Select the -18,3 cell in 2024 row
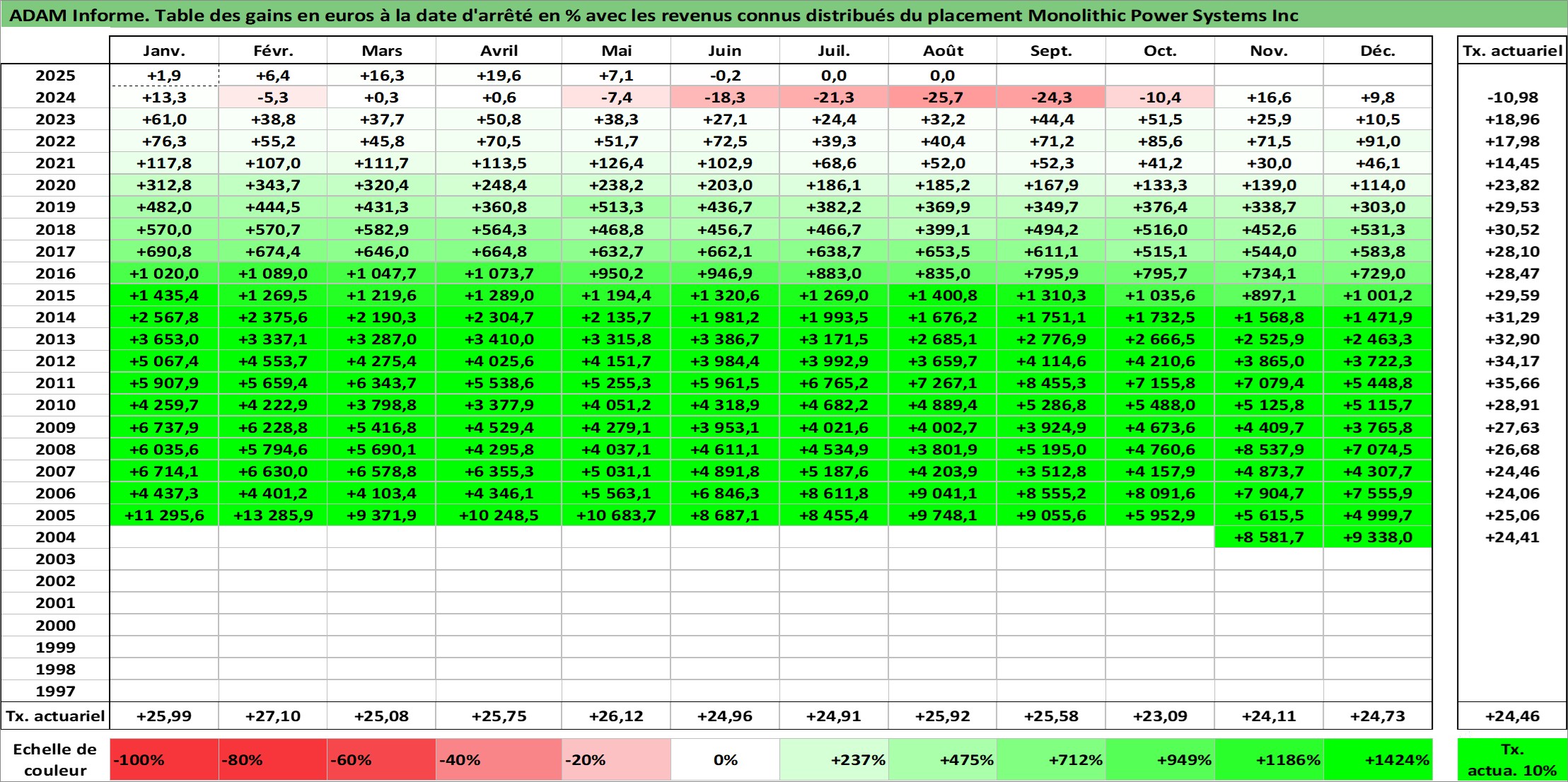1568x782 pixels. click(x=725, y=98)
